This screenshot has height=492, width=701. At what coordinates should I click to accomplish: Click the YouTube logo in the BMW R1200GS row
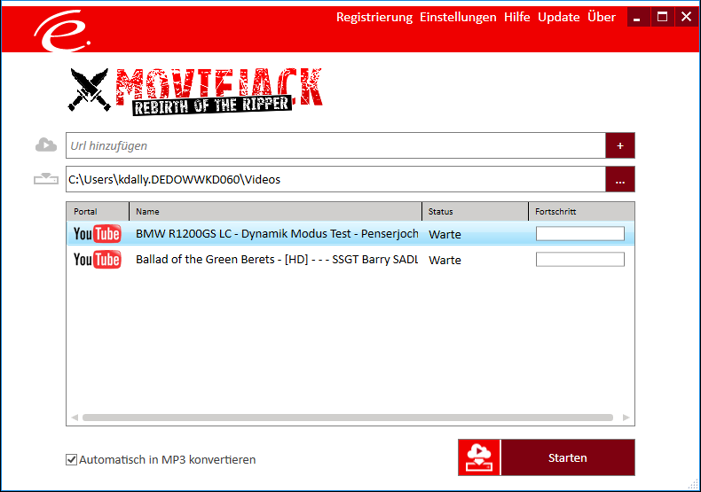[97, 233]
